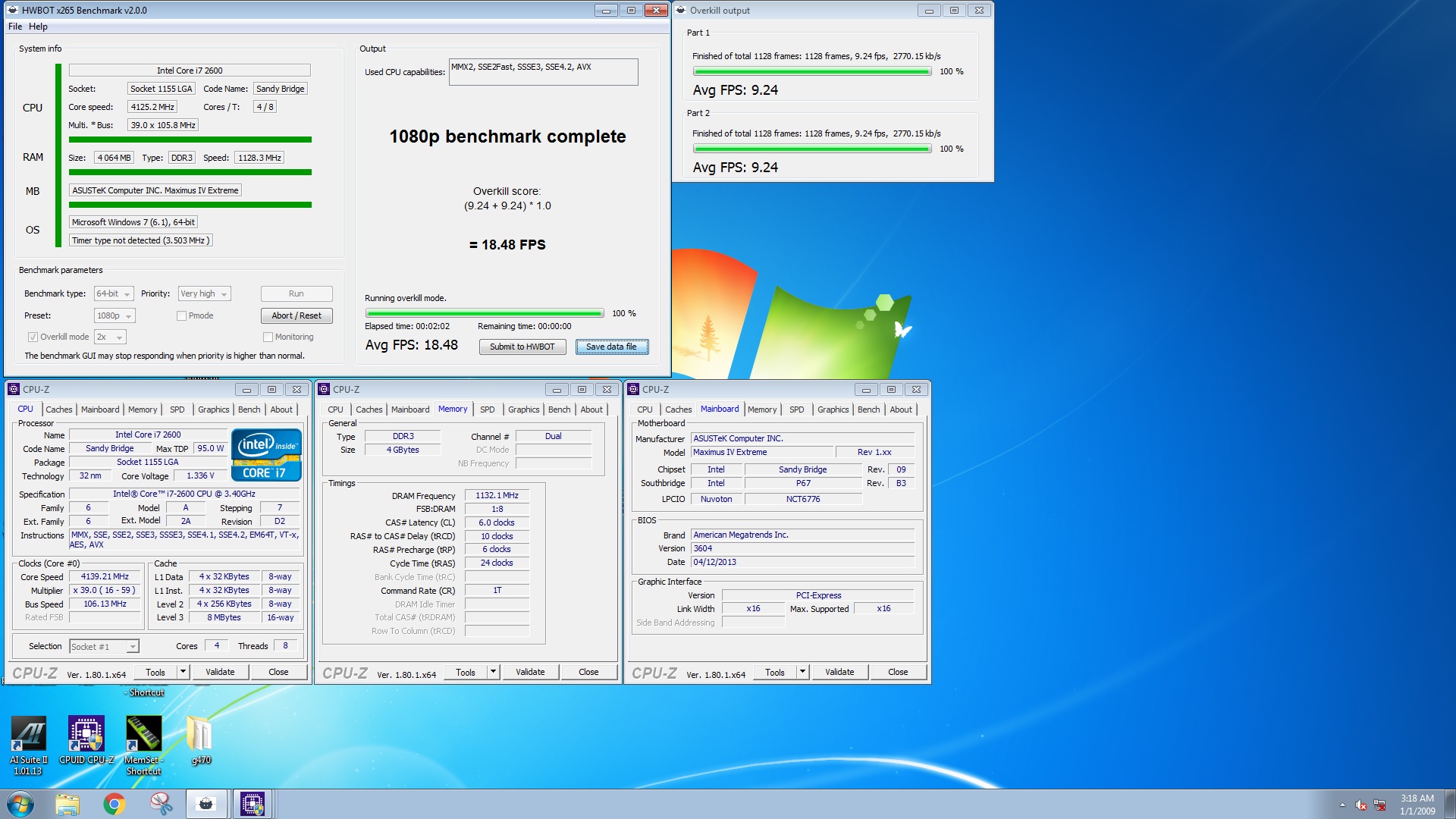The height and width of the screenshot is (819, 1456).
Task: Click the network status tray icon
Action: pos(1379,805)
